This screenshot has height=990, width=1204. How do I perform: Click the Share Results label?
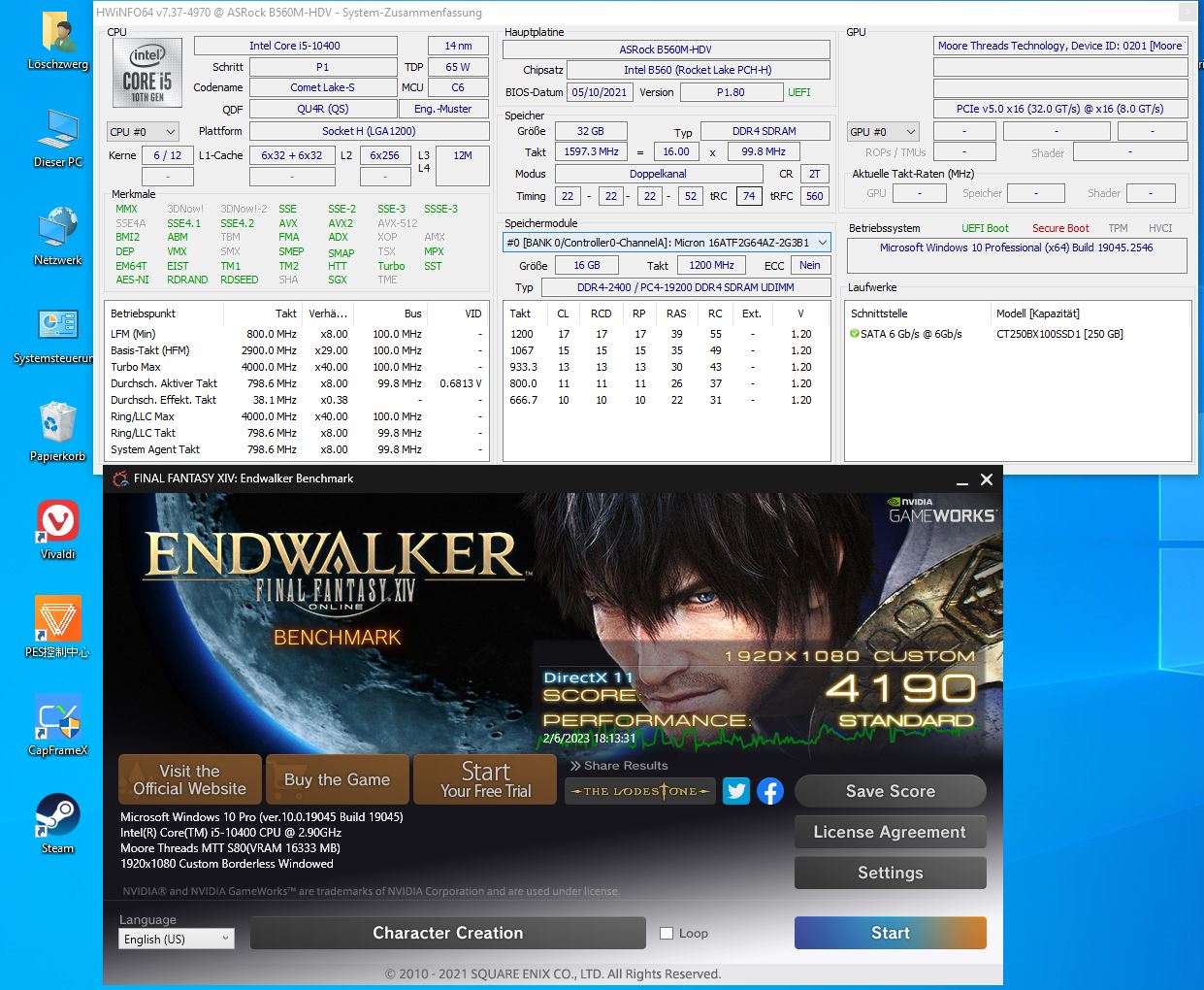(626, 766)
